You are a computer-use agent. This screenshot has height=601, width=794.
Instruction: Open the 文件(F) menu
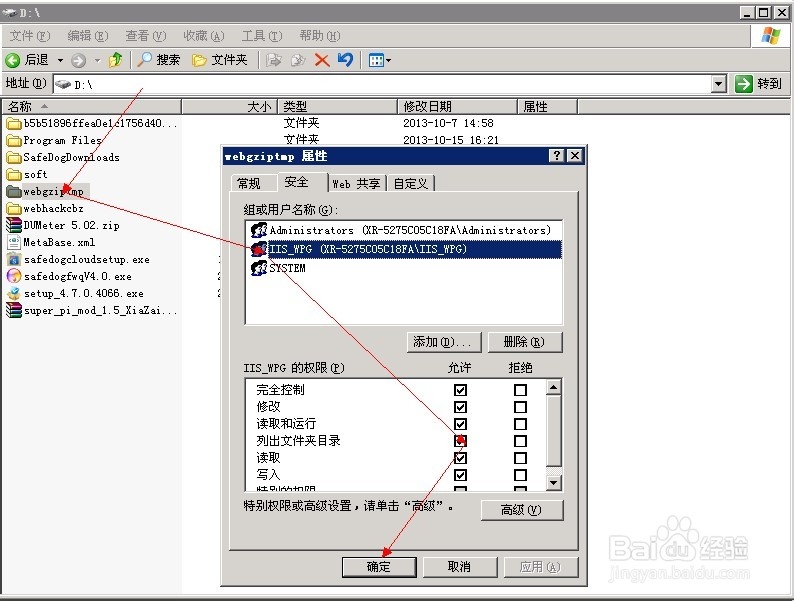point(30,36)
